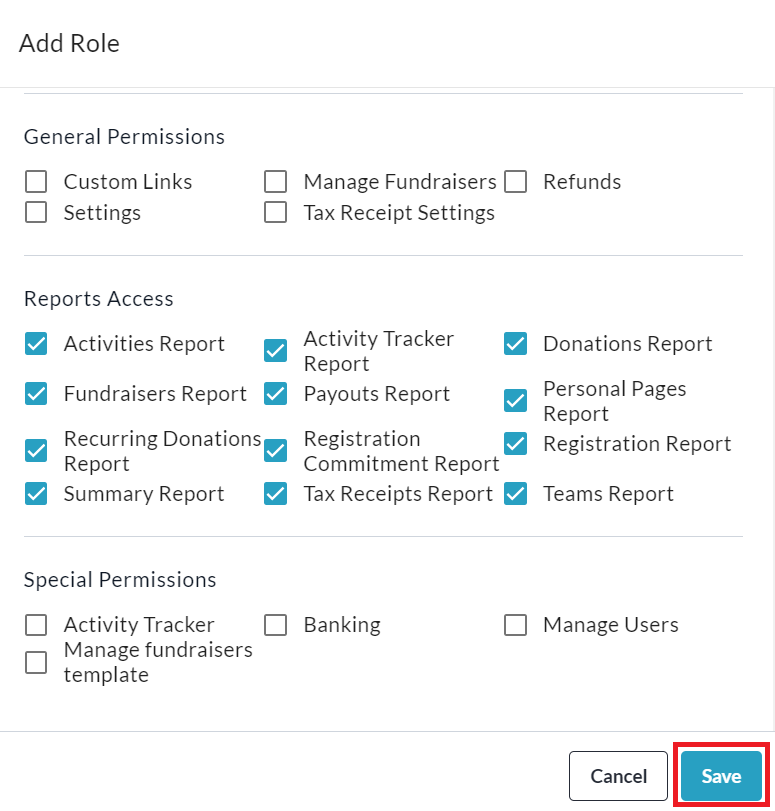Image resolution: width=775 pixels, height=811 pixels.
Task: Uncheck the Donations Report checkbox
Action: (x=515, y=344)
